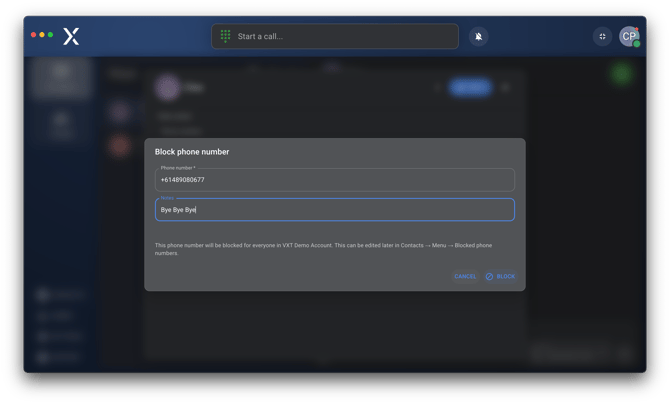The width and height of the screenshot is (670, 404).
Task: Click the blurred green circular button at right
Action: pos(622,73)
